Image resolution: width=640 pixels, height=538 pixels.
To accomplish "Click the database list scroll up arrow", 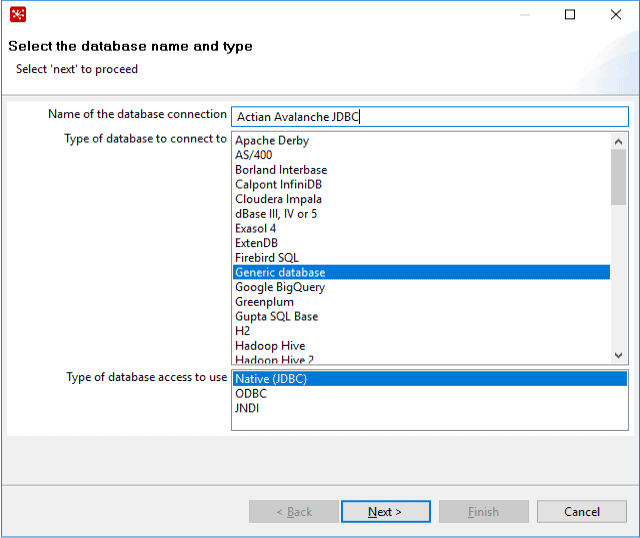I will [x=618, y=142].
